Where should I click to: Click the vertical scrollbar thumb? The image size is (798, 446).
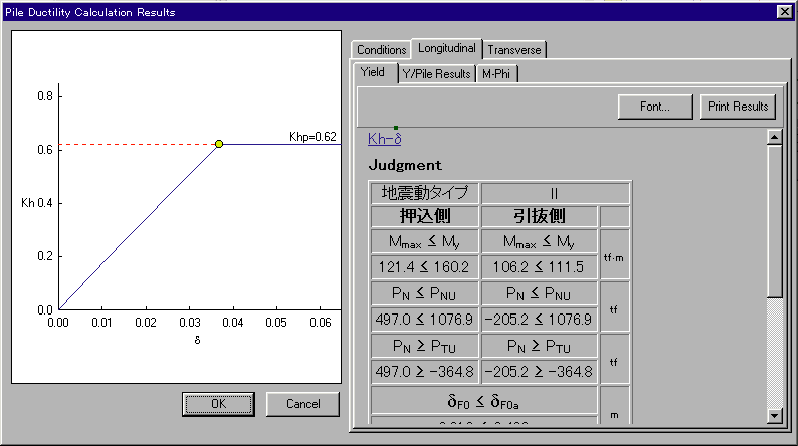(774, 220)
